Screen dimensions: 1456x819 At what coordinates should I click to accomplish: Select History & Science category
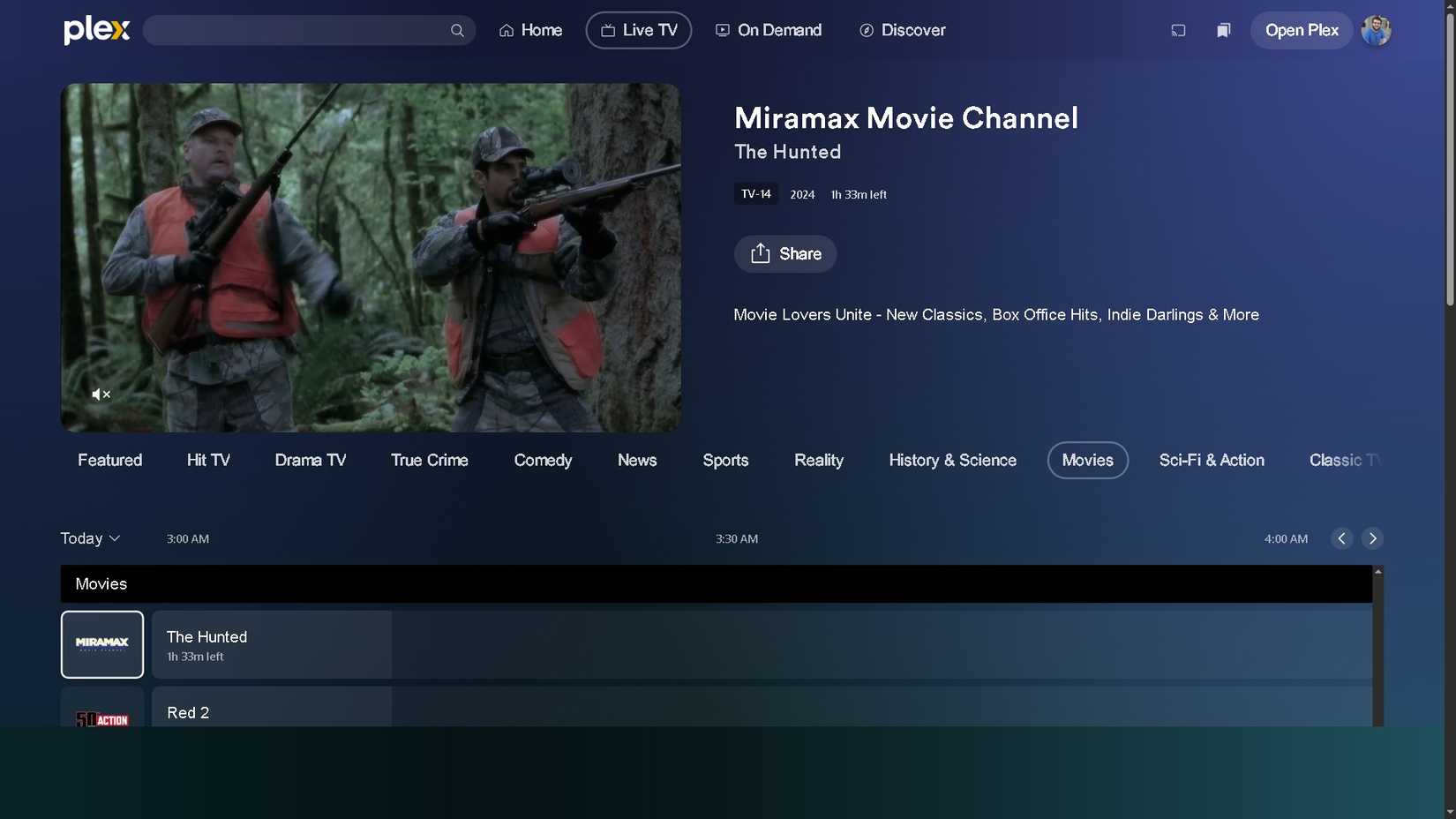(953, 461)
